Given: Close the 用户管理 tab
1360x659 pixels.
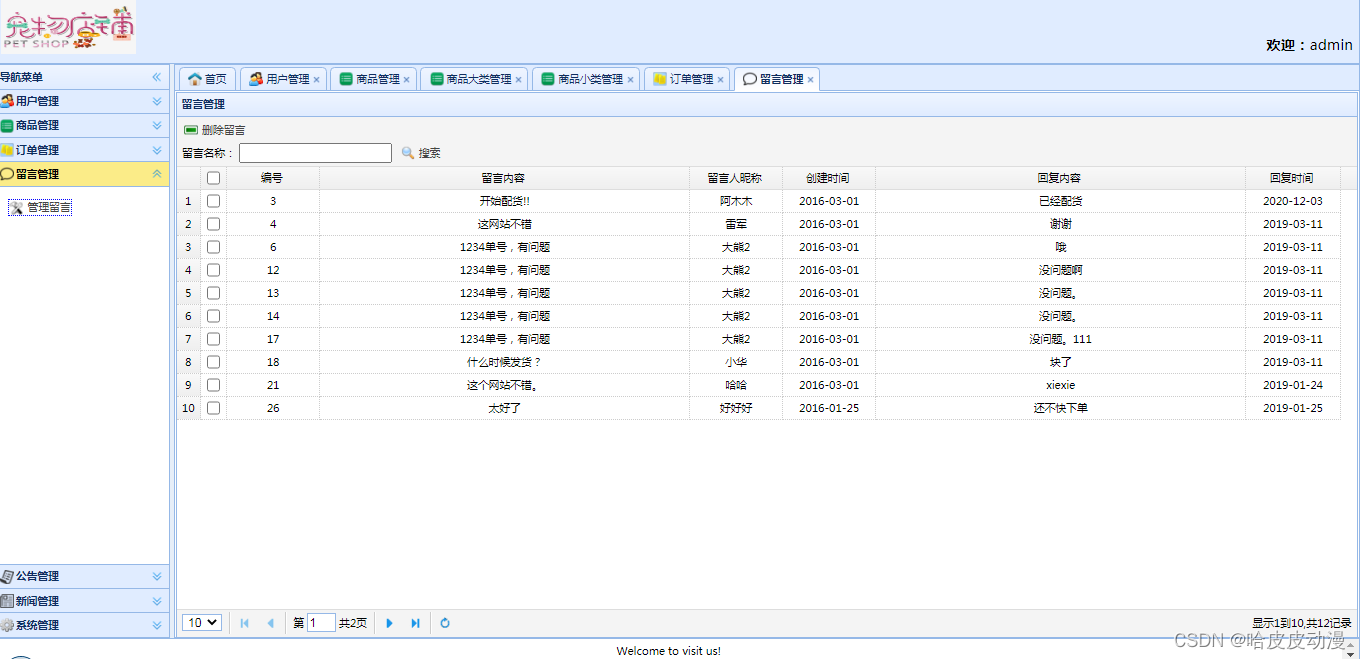Looking at the screenshot, I should [317, 80].
